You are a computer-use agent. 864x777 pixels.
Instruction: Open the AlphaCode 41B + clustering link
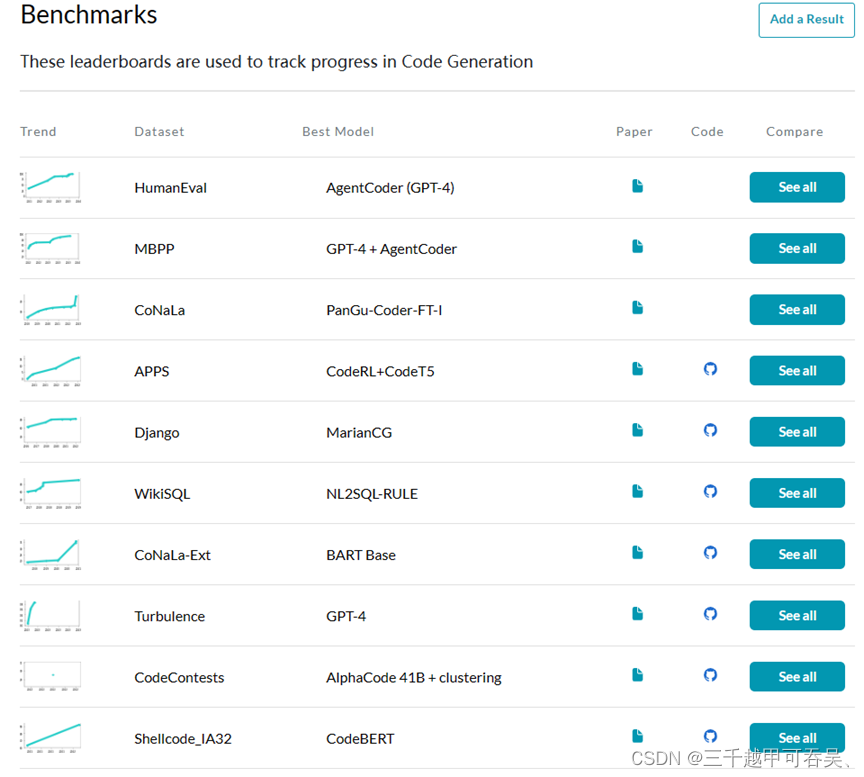coord(414,678)
